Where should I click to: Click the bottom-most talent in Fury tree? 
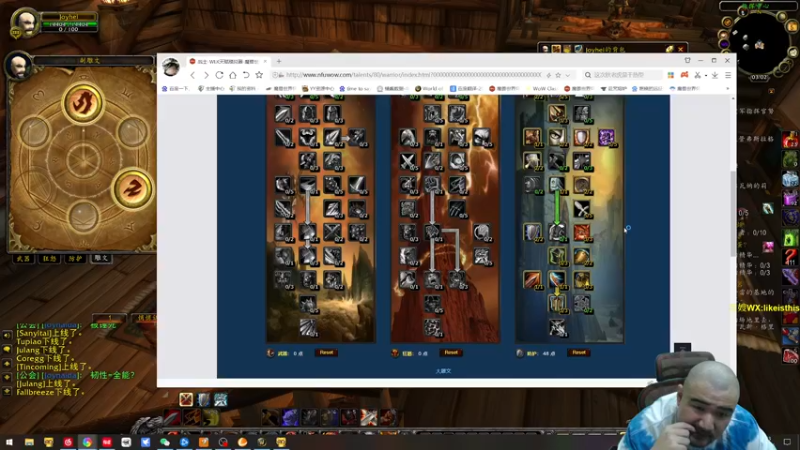(432, 328)
